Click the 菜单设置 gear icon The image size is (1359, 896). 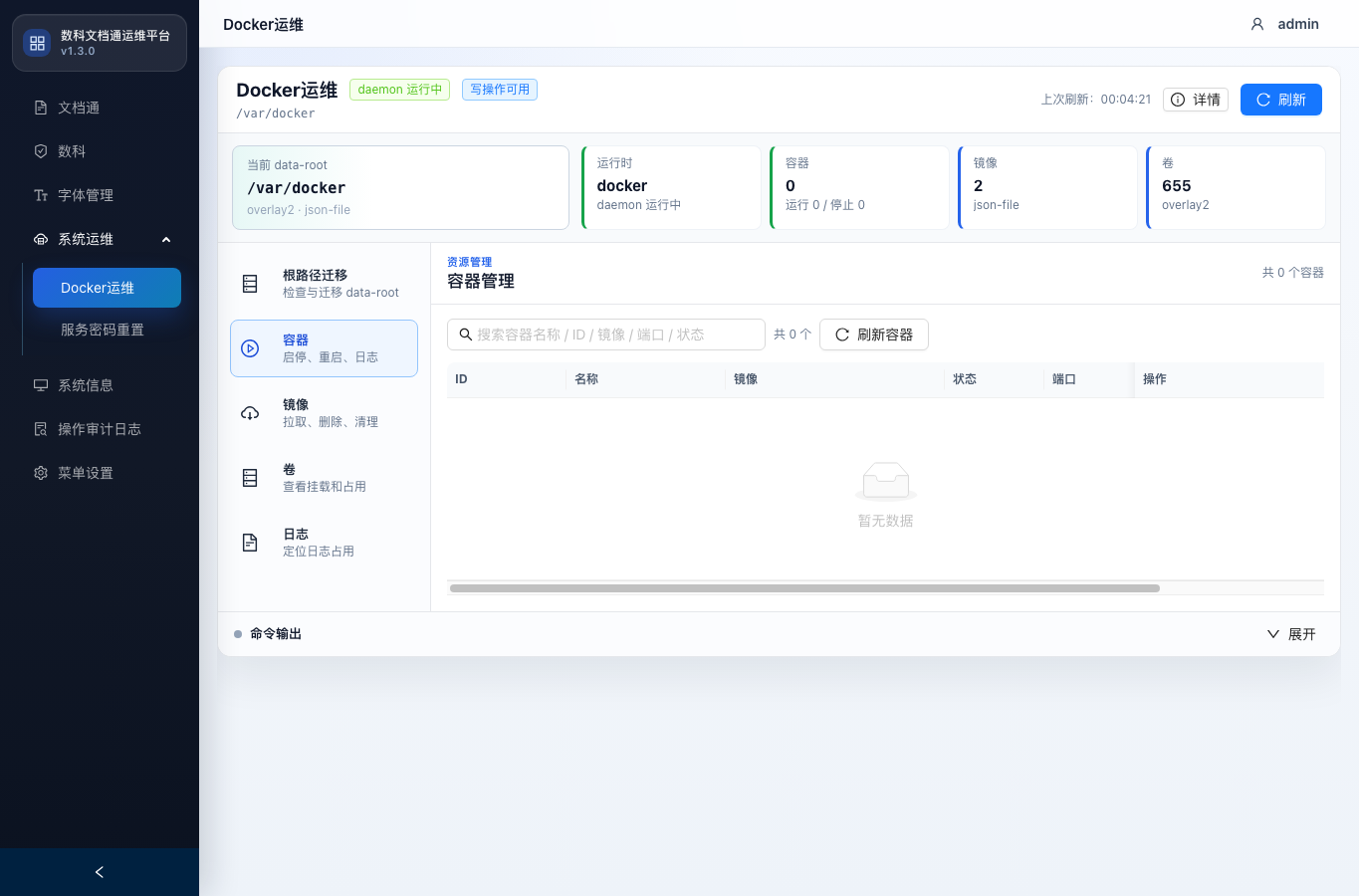point(41,473)
